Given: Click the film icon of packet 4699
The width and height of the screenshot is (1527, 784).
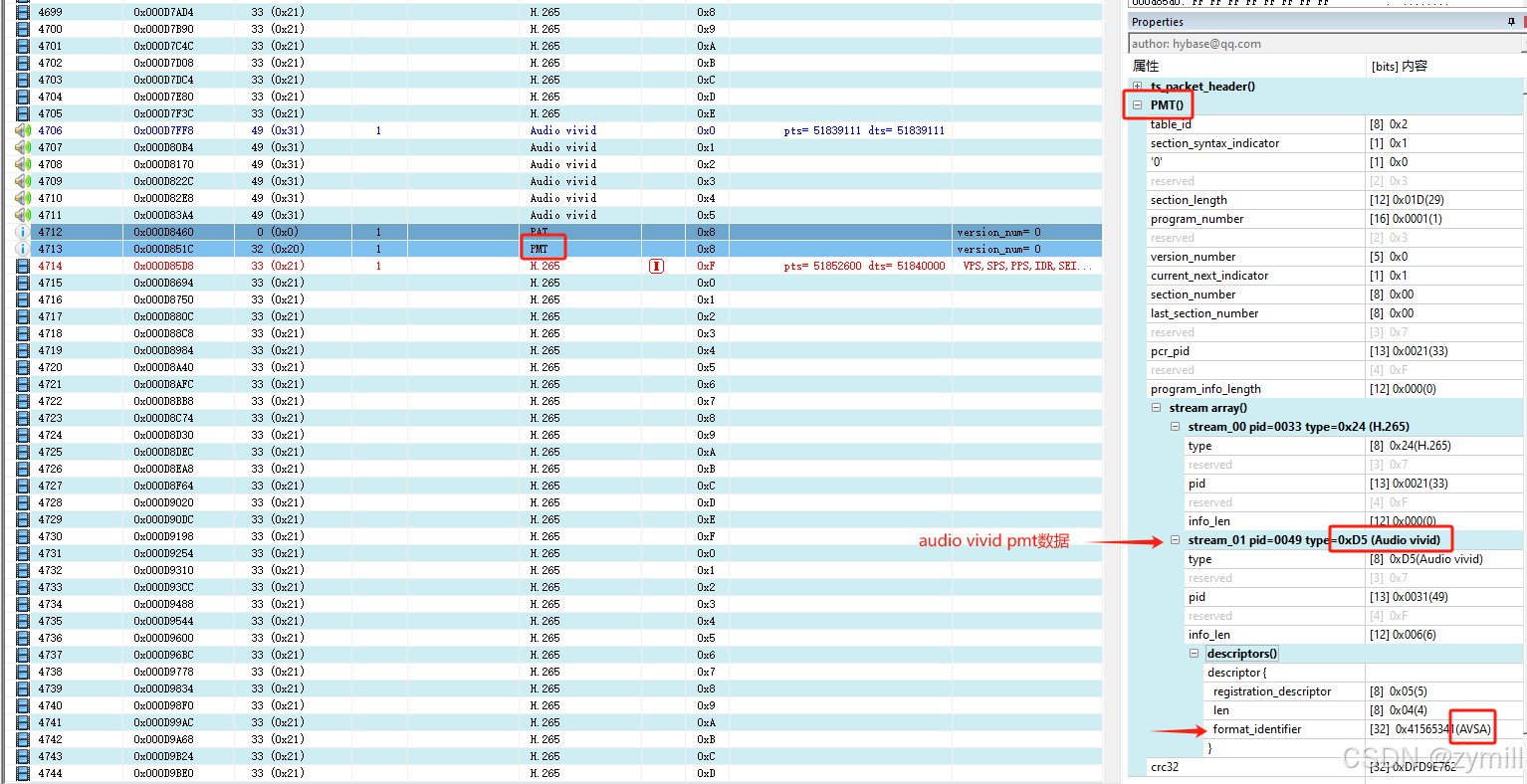Looking at the screenshot, I should click(23, 12).
